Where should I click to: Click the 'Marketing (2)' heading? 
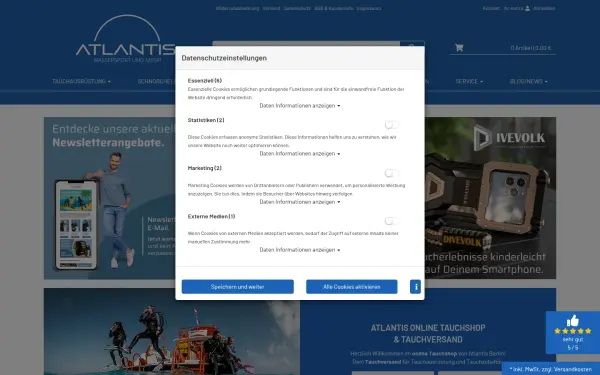click(205, 168)
